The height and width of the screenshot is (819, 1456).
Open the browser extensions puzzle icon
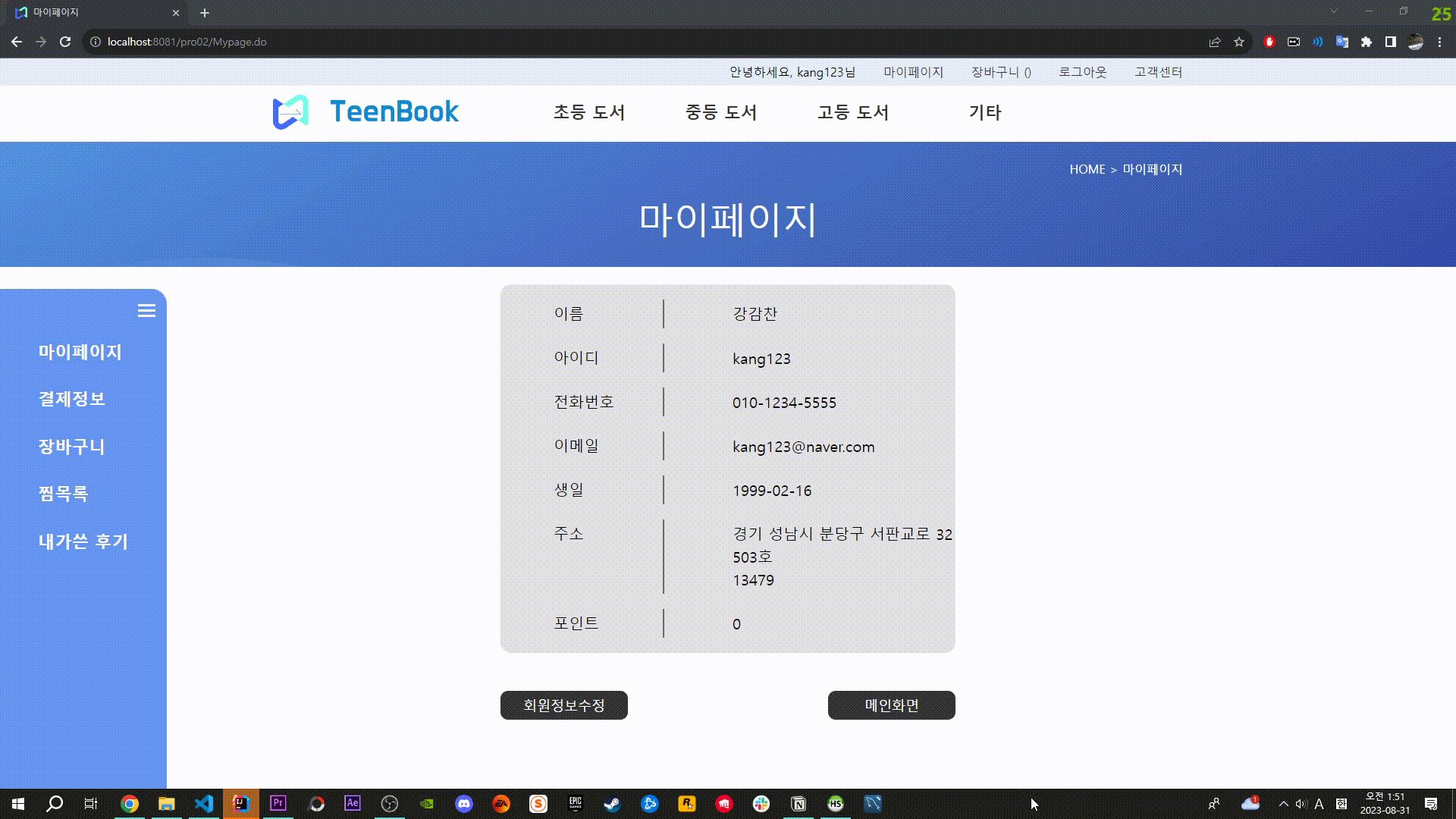click(x=1367, y=42)
